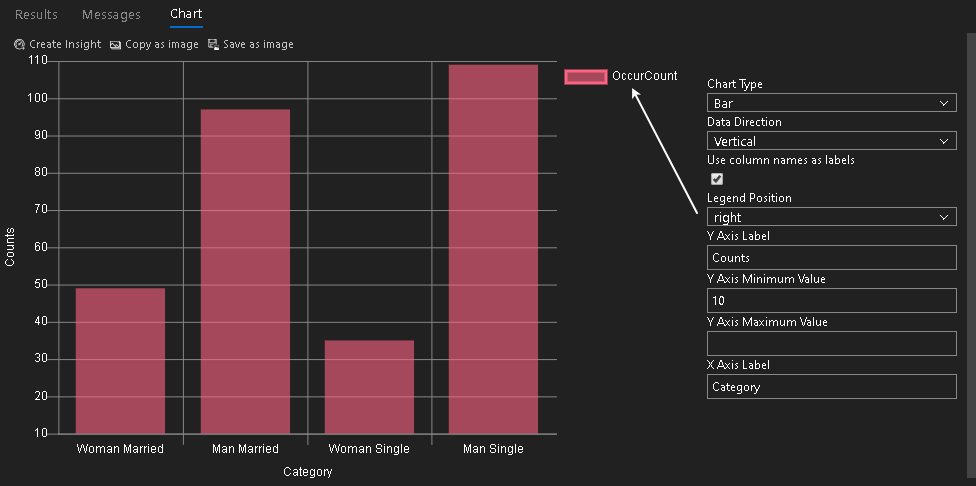Click the OccurCount legend color swatch

click(586, 77)
